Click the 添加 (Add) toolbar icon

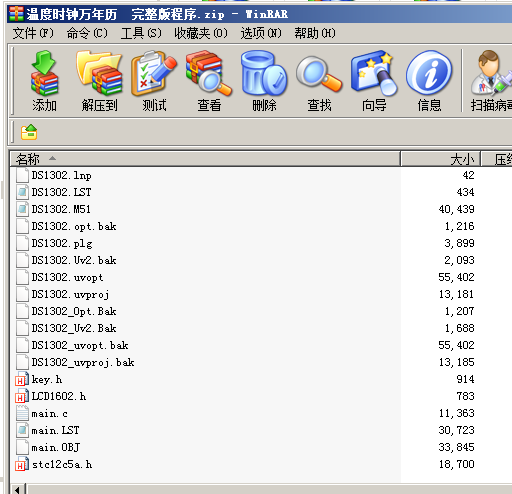pyautogui.click(x=44, y=73)
